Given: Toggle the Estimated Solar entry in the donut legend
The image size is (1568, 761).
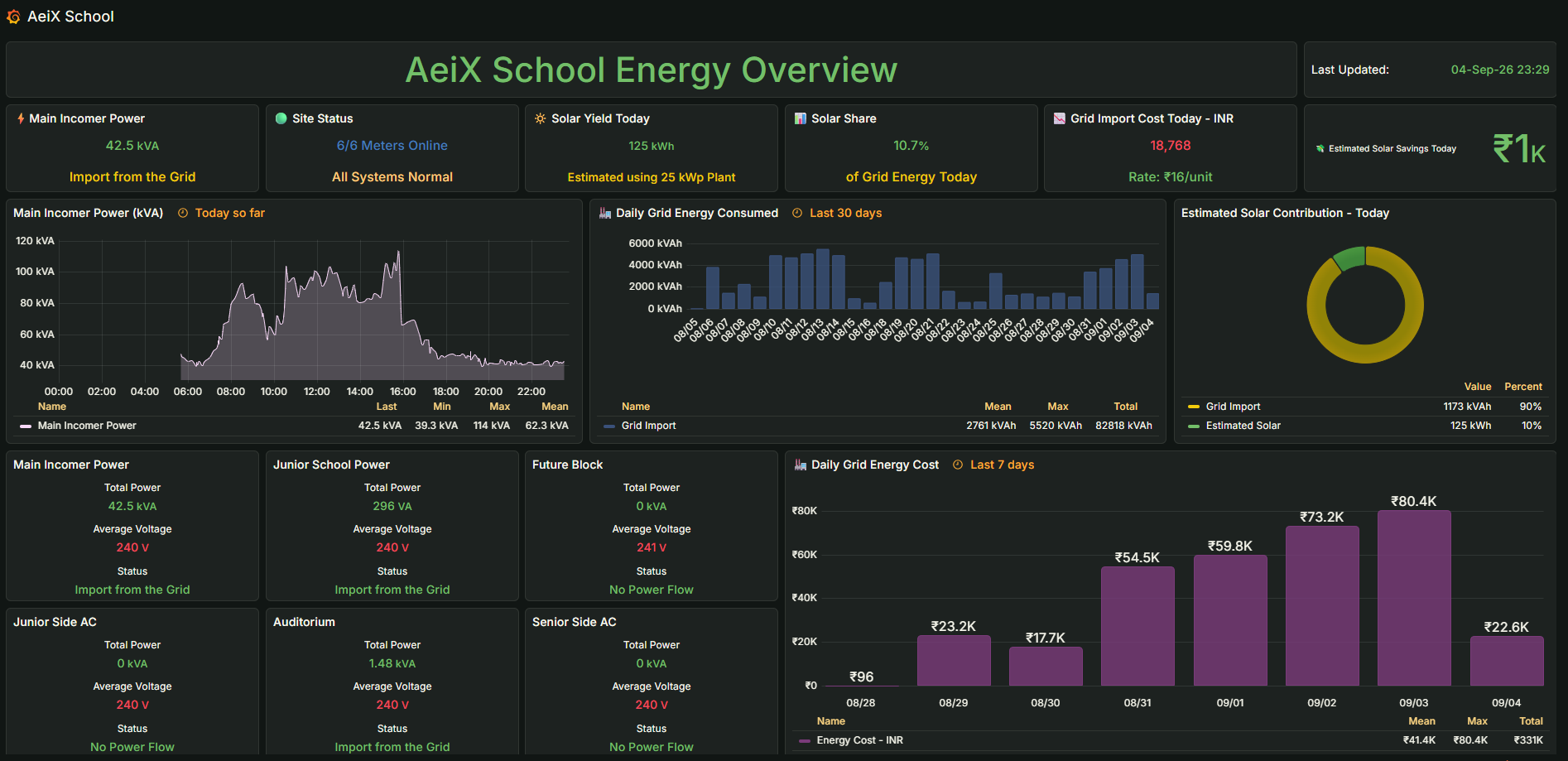Looking at the screenshot, I should [1243, 426].
